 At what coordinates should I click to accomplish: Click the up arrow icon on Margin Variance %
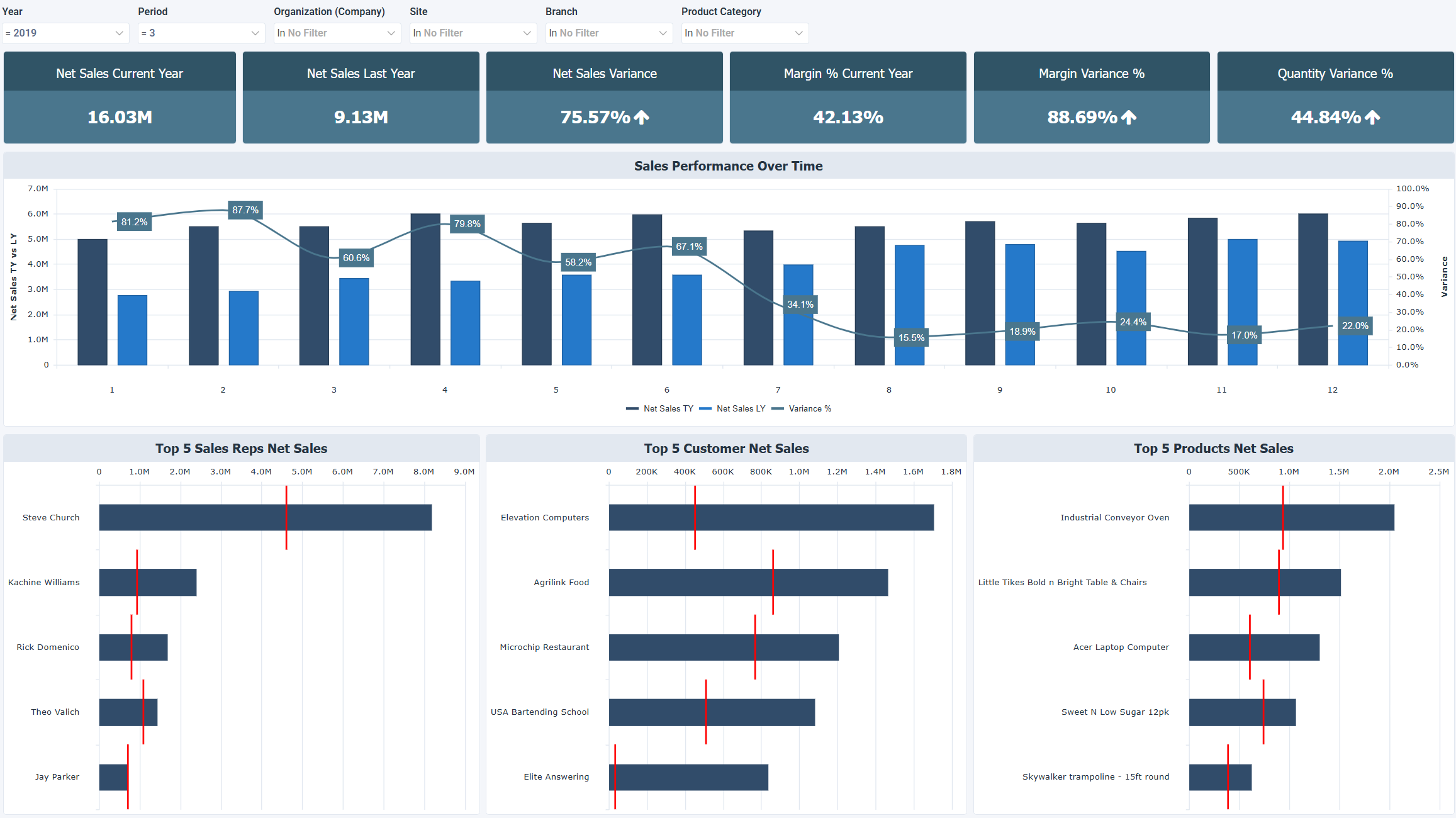click(1128, 118)
